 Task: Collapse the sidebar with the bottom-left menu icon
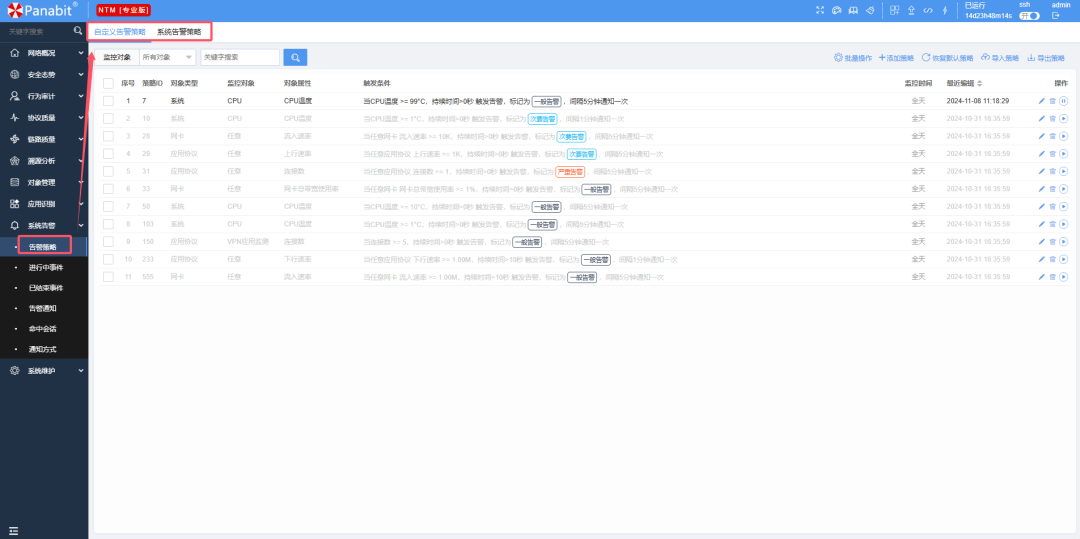(13, 530)
